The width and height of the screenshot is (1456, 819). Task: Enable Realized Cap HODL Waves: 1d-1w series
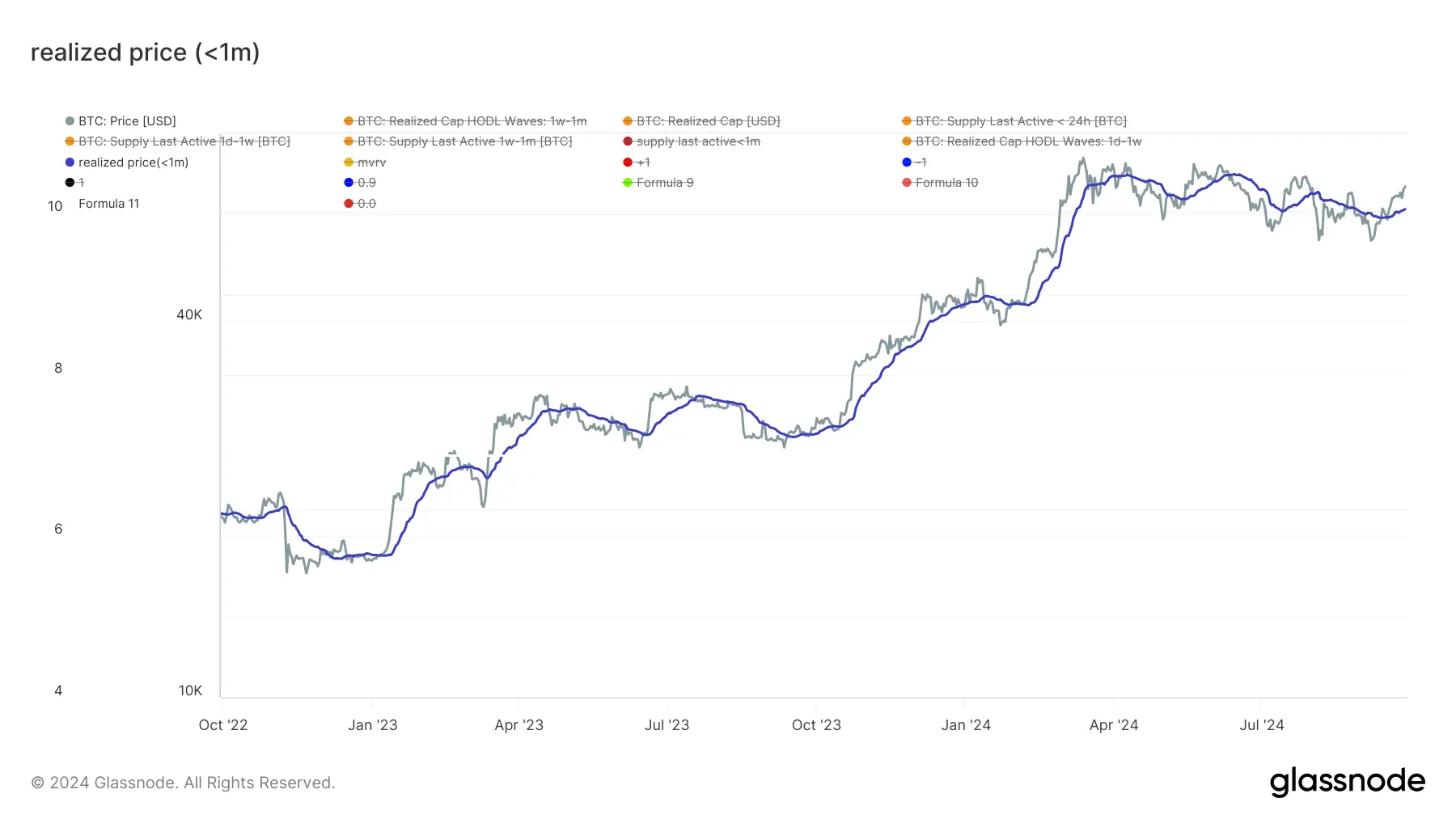click(1022, 141)
